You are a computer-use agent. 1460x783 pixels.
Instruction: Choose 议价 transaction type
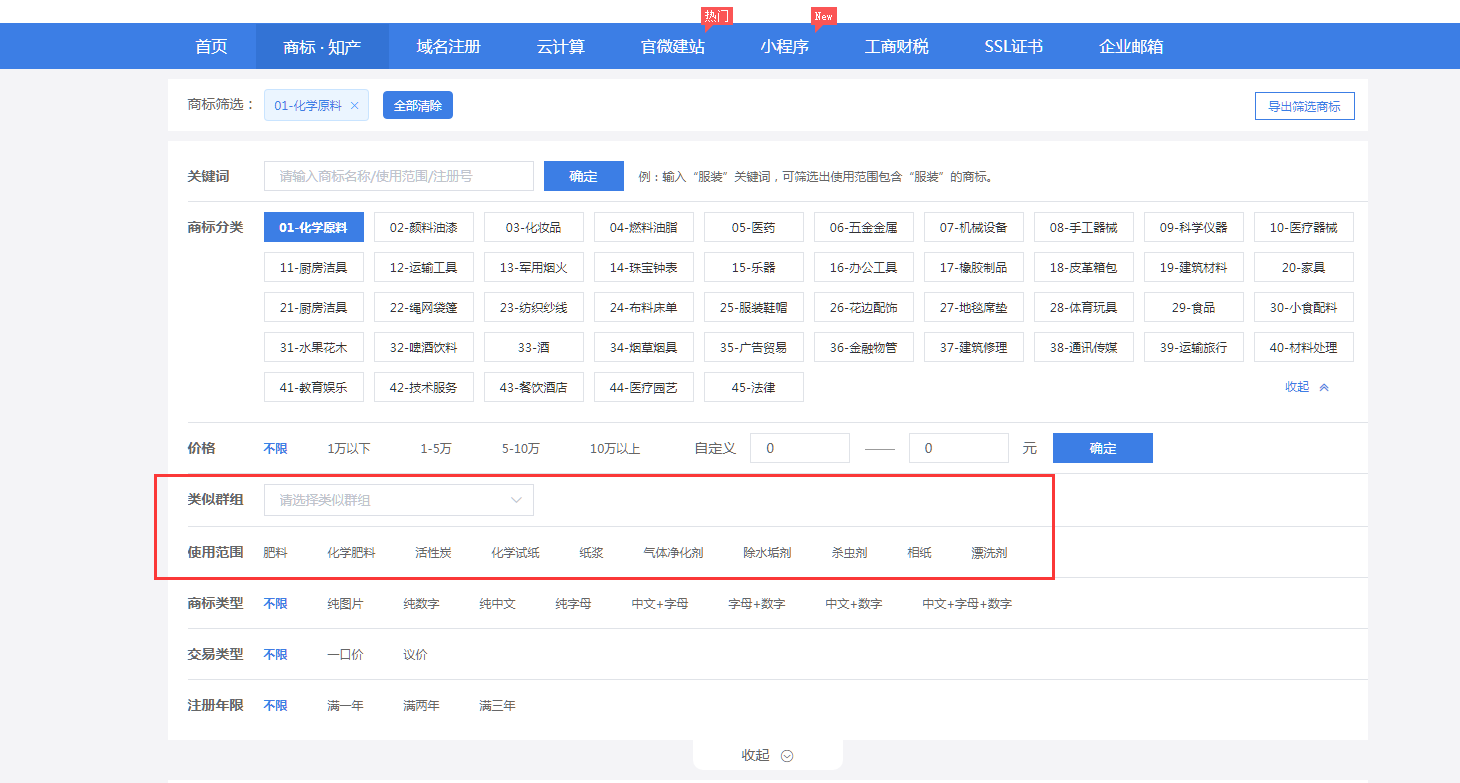pyautogui.click(x=415, y=655)
